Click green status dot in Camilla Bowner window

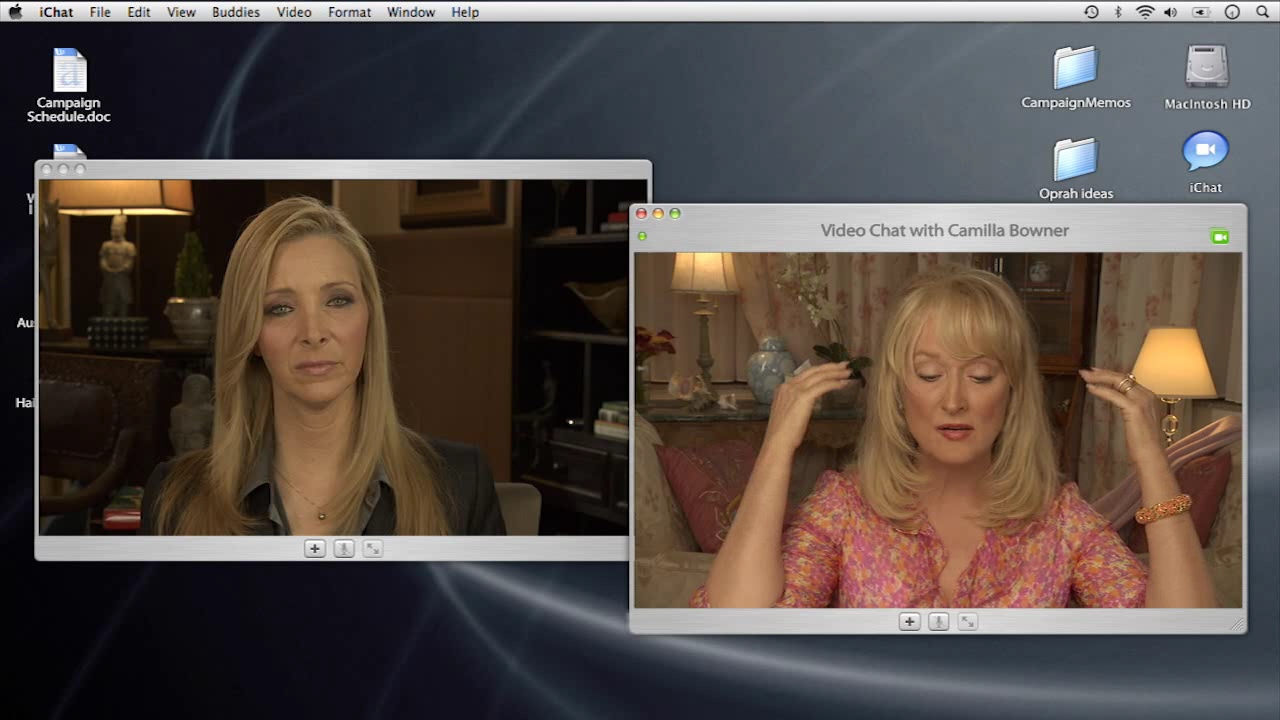(x=642, y=236)
